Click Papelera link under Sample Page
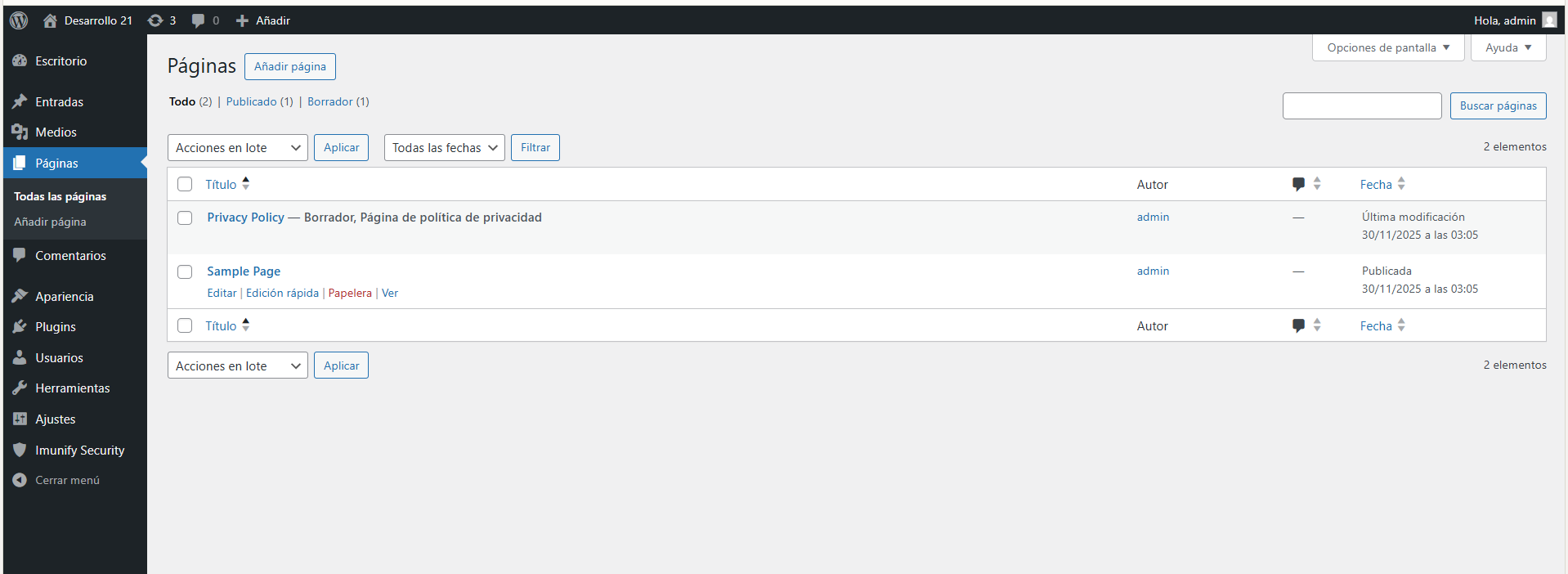1568x574 pixels. 350,294
